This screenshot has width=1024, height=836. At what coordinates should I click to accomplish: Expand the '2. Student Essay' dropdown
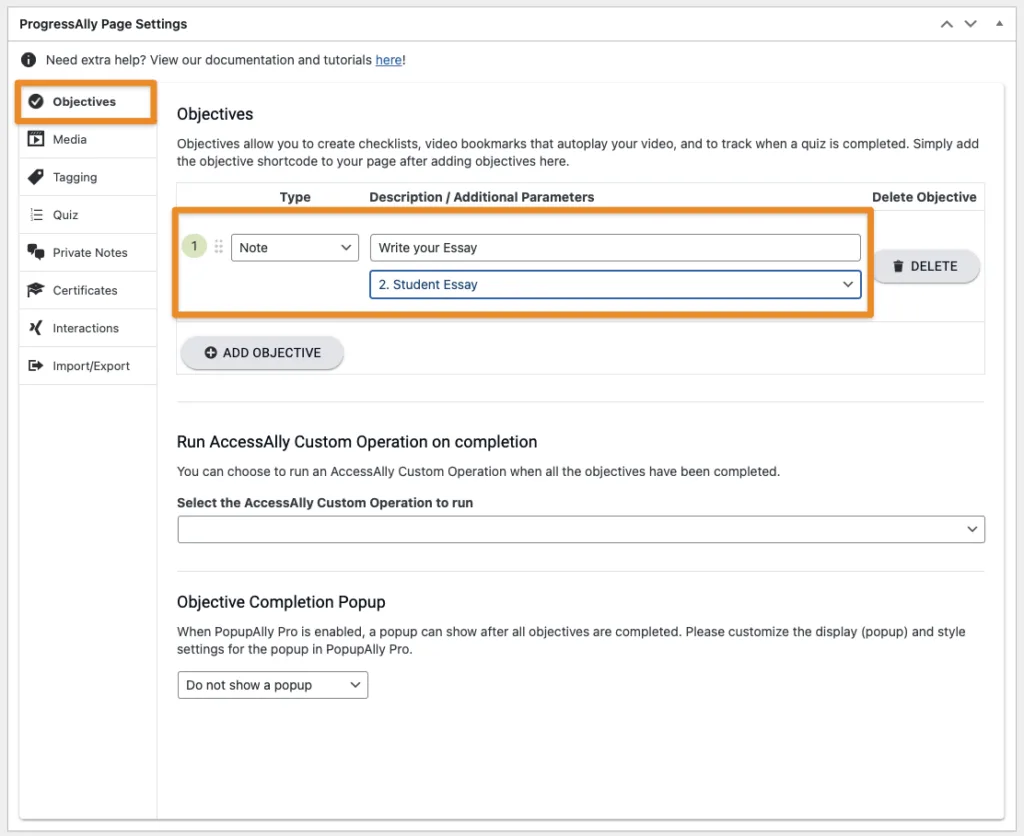click(615, 285)
